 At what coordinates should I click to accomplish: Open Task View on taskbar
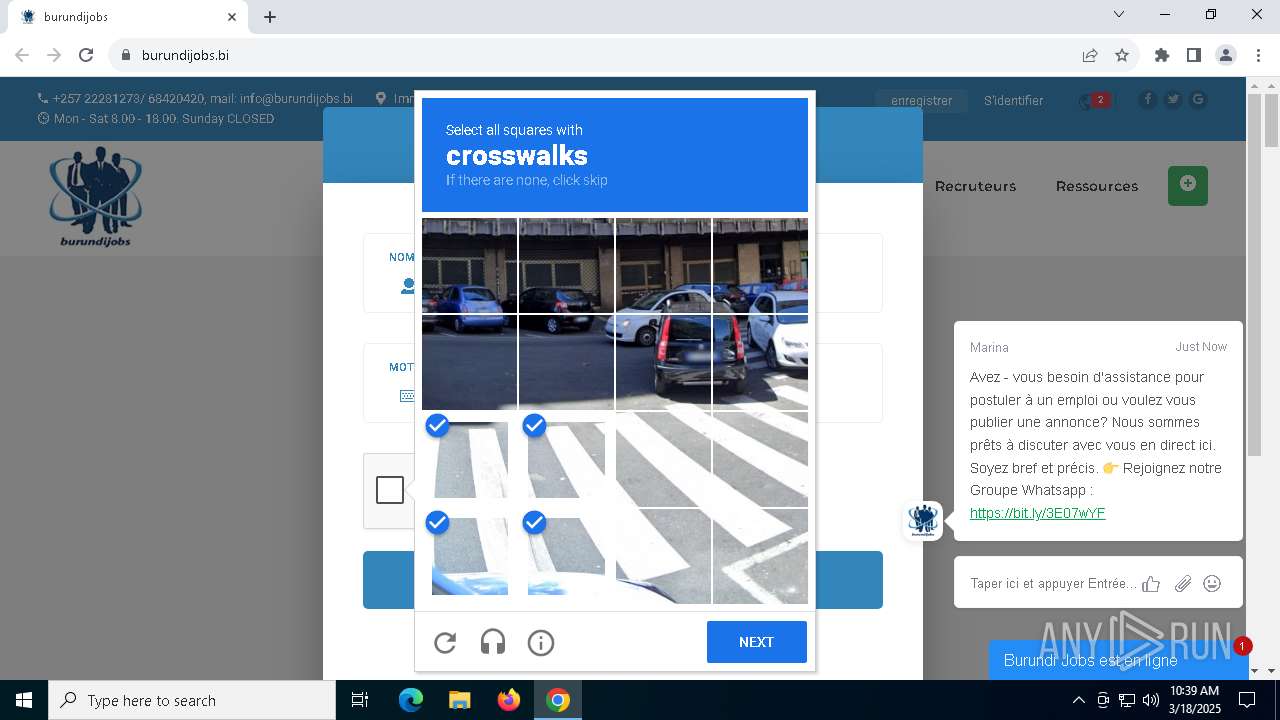[x=360, y=700]
